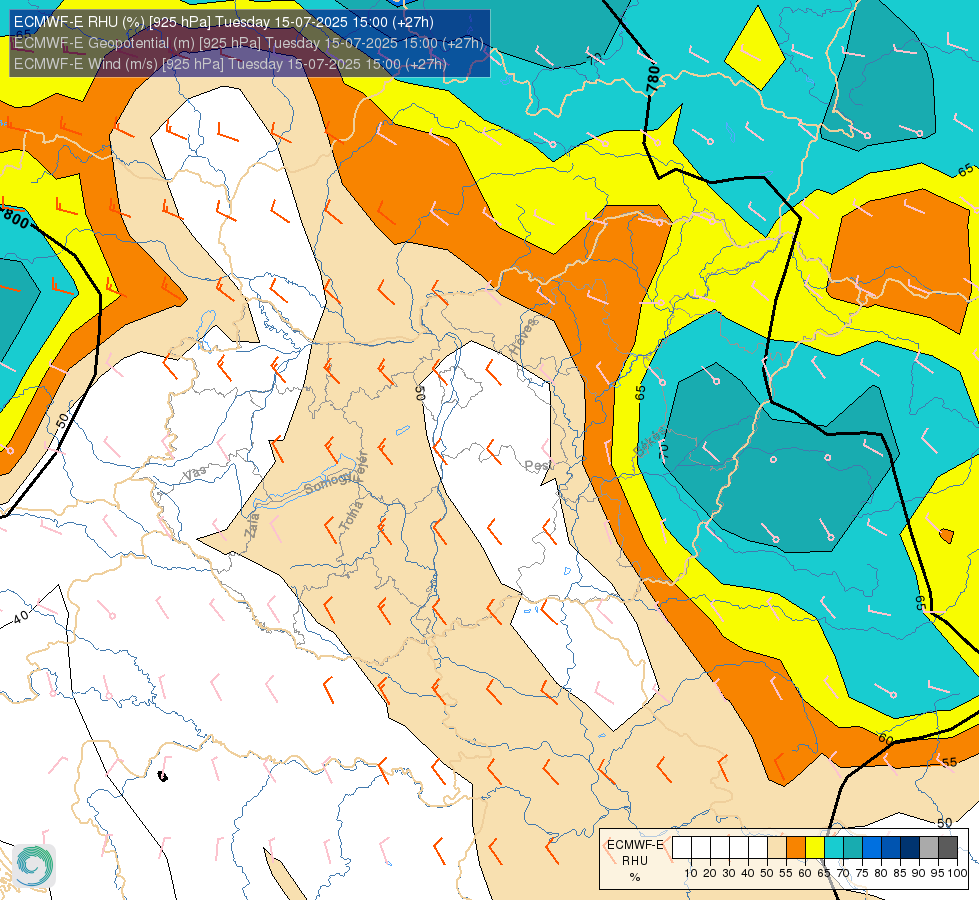Pick the dark gray 95-100 legend swatch
The height and width of the screenshot is (900, 979).
[x=948, y=848]
